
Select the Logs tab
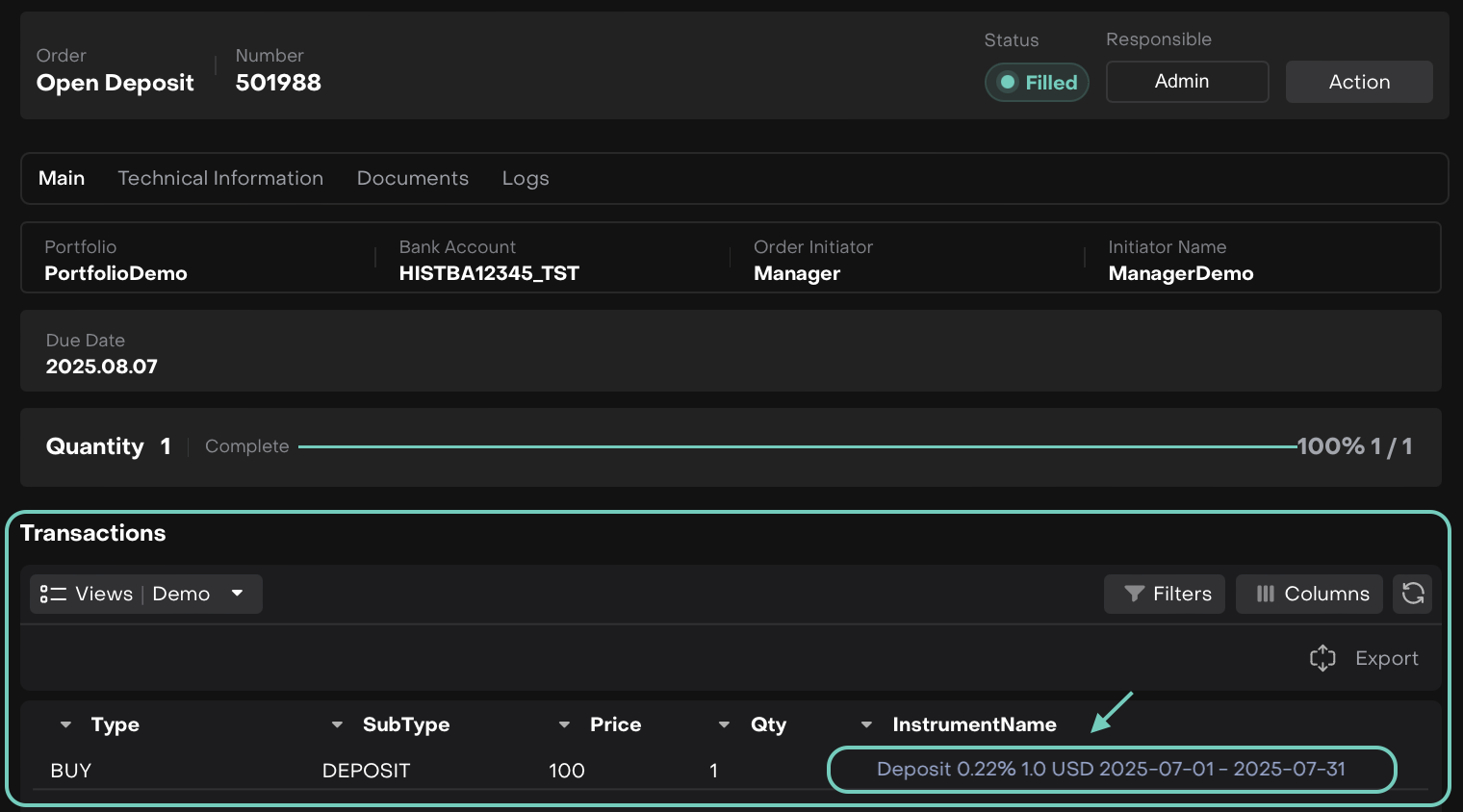pos(526,178)
